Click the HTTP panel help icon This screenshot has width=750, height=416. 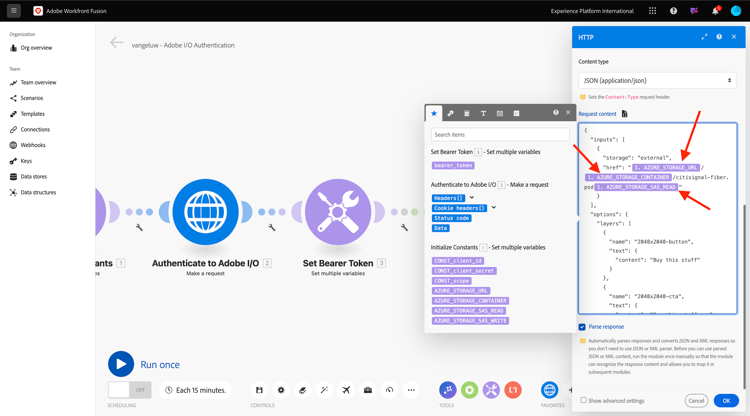coord(719,37)
